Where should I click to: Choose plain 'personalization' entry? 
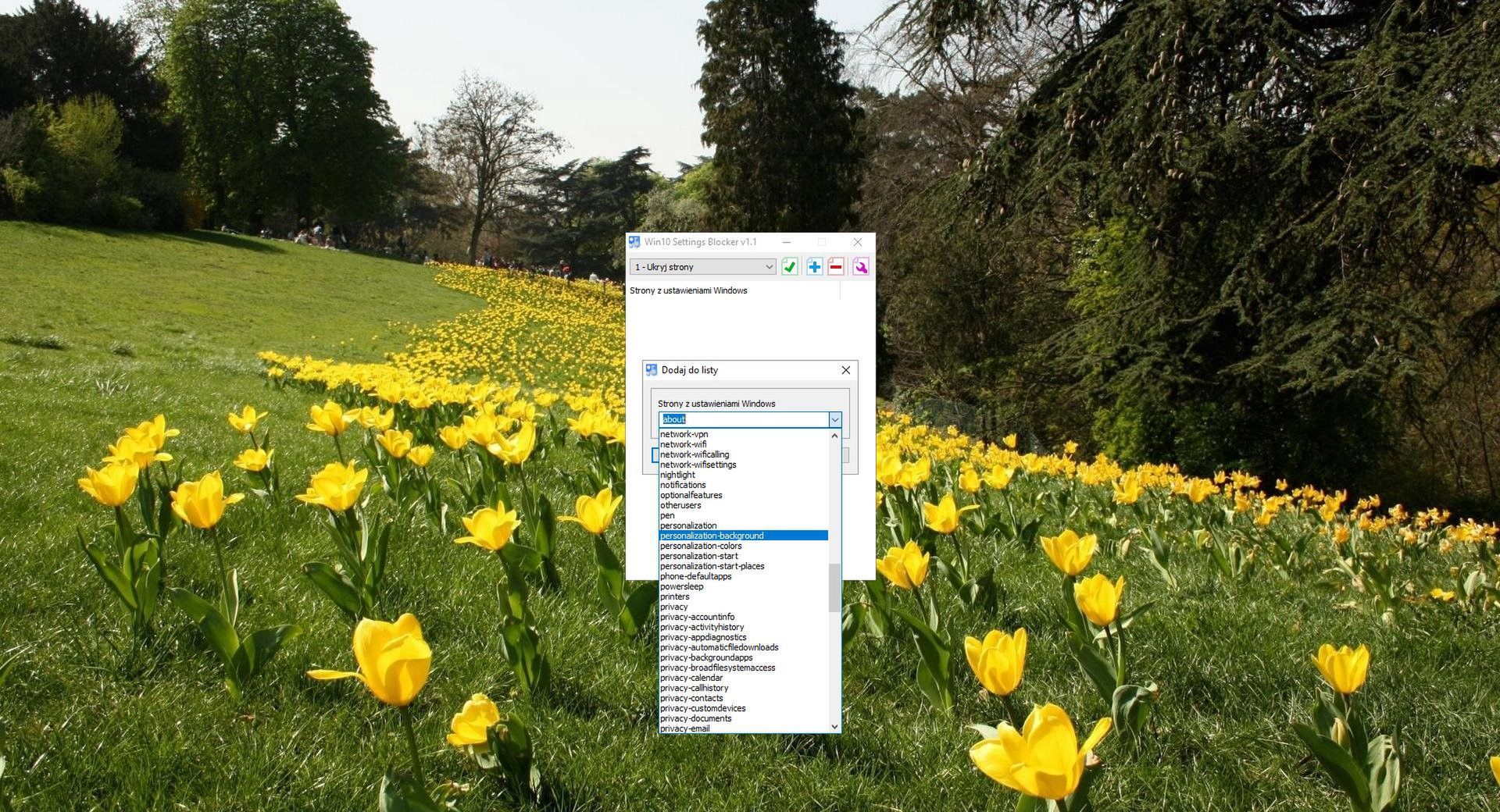(x=743, y=525)
